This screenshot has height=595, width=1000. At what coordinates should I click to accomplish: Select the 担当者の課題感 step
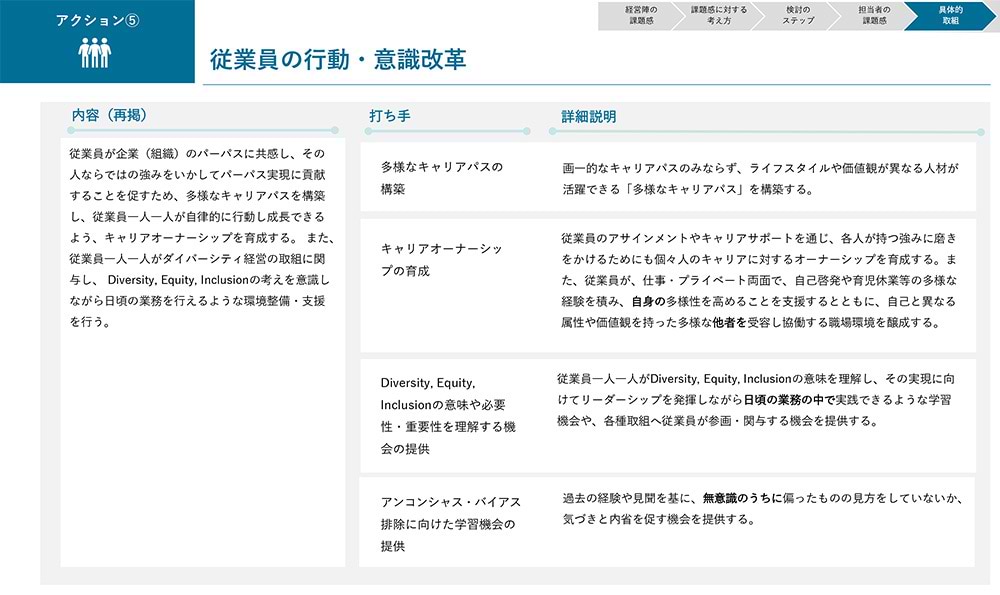coord(874,15)
